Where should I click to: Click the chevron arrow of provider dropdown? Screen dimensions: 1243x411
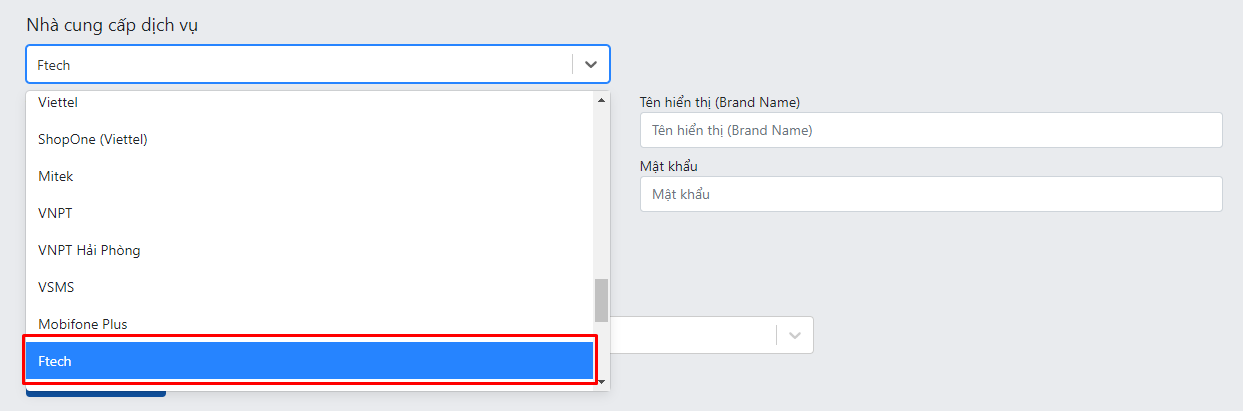tap(591, 64)
